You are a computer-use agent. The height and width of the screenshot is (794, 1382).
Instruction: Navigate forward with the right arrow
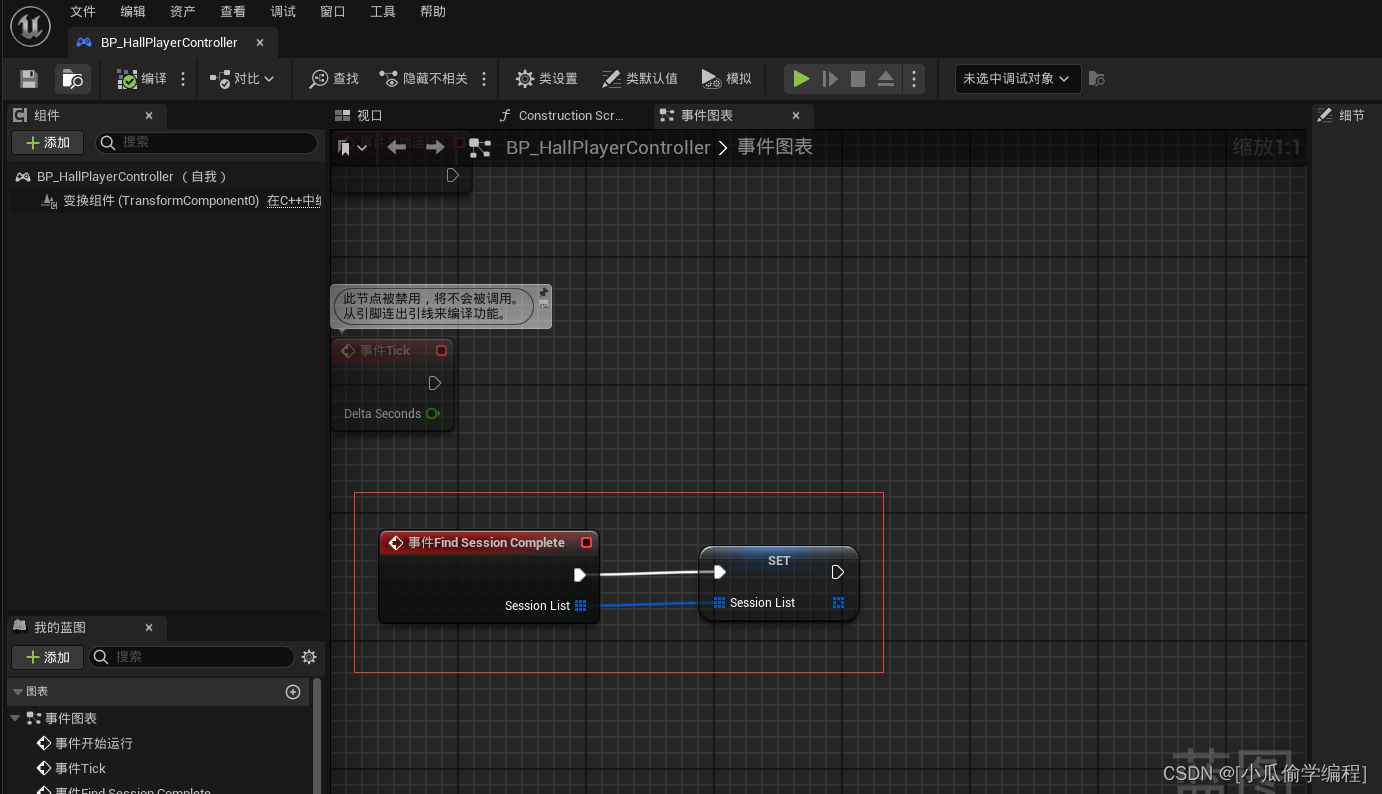pos(435,147)
